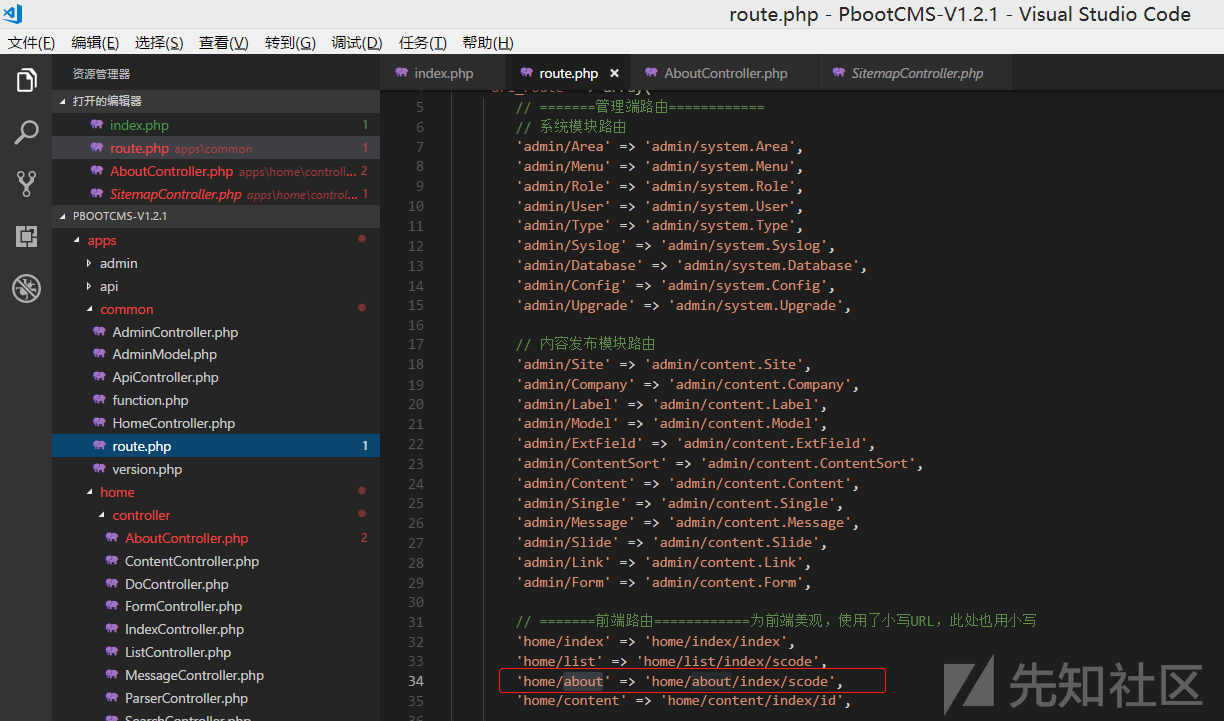
Task: Open the 查看(V) menu
Action: coord(224,43)
